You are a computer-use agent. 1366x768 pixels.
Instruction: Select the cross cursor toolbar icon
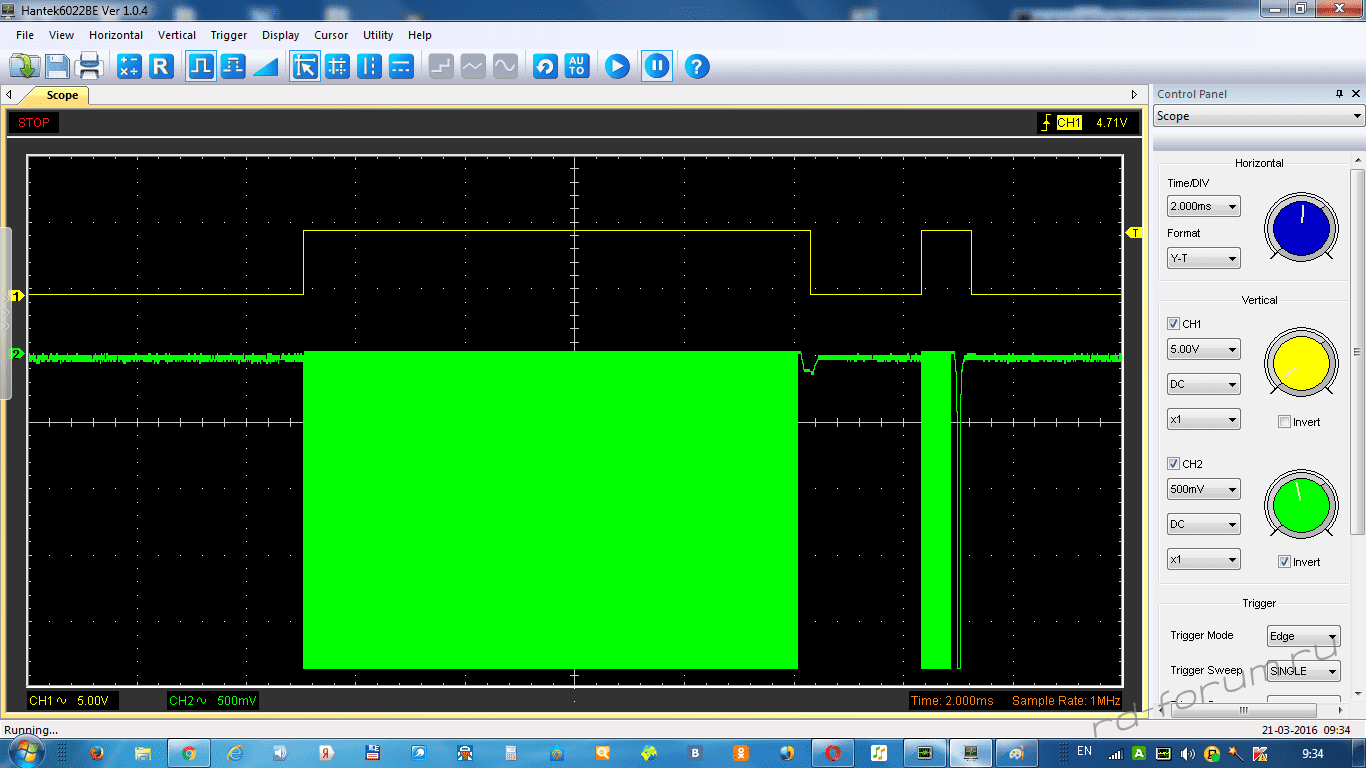(x=337, y=67)
